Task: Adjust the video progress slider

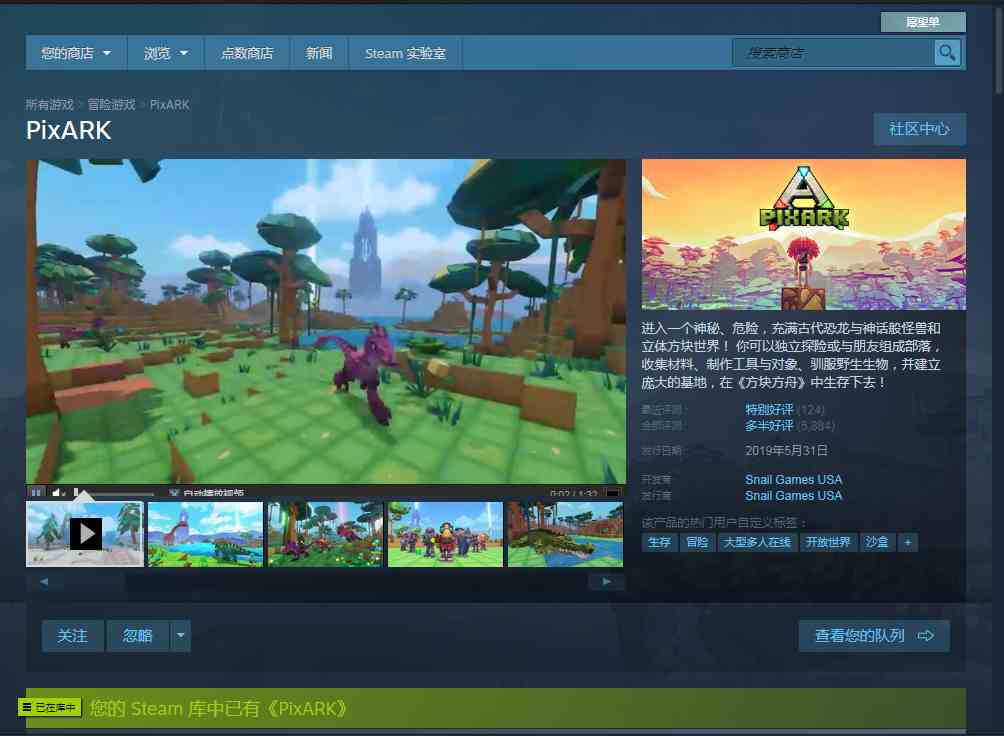Action: pyautogui.click(x=114, y=493)
